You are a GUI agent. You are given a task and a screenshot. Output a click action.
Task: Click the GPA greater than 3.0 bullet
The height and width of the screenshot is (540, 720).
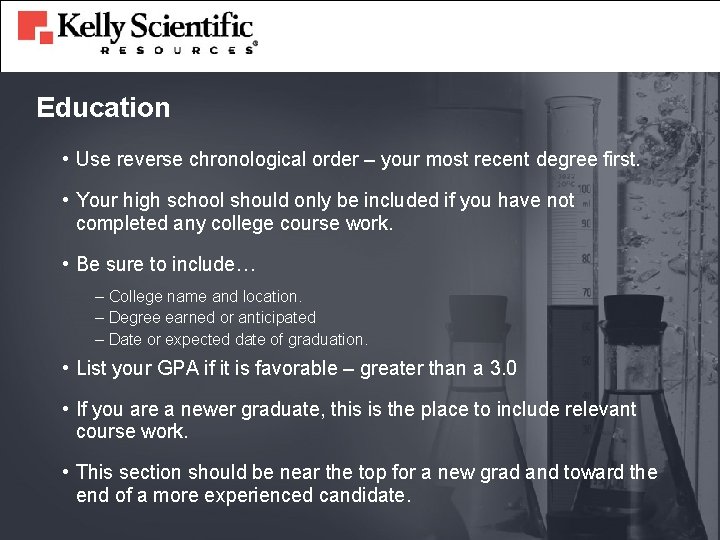(296, 368)
